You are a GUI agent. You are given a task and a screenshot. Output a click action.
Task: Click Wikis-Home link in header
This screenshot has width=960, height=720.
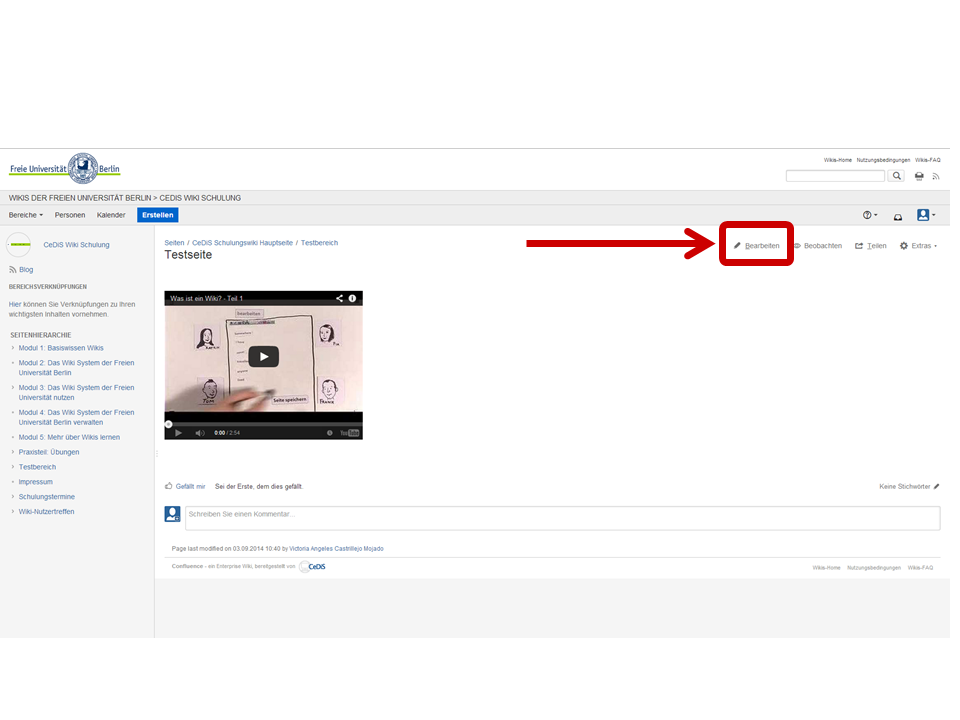click(838, 160)
